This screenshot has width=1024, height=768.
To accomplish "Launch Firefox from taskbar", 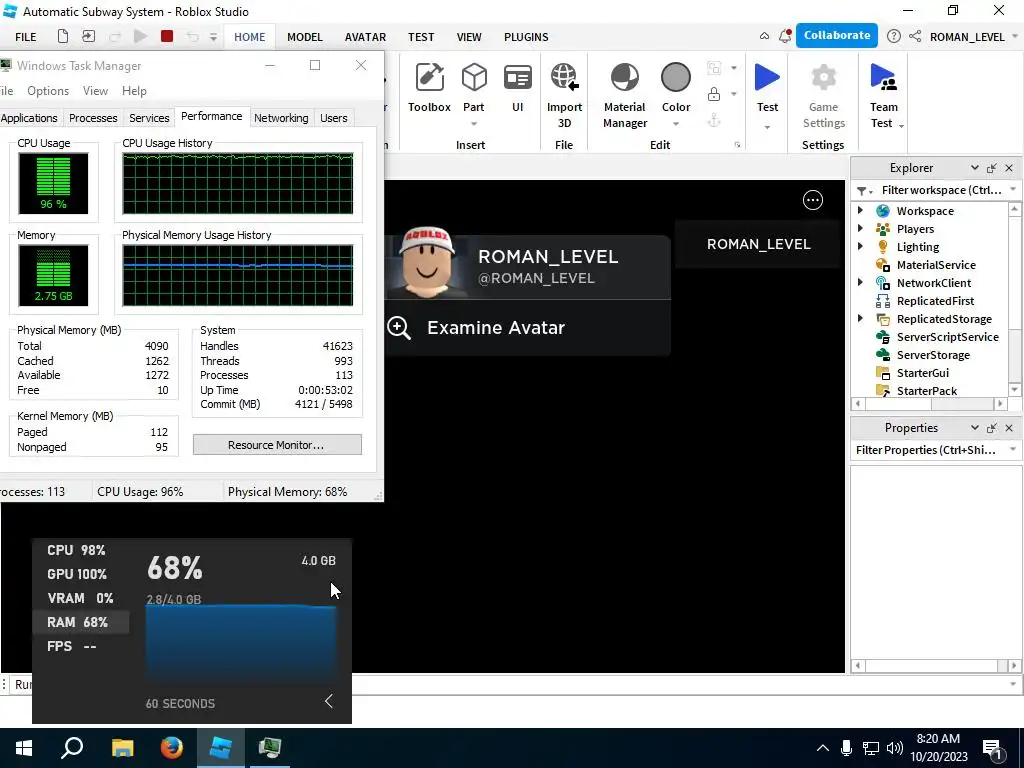I will tap(172, 748).
